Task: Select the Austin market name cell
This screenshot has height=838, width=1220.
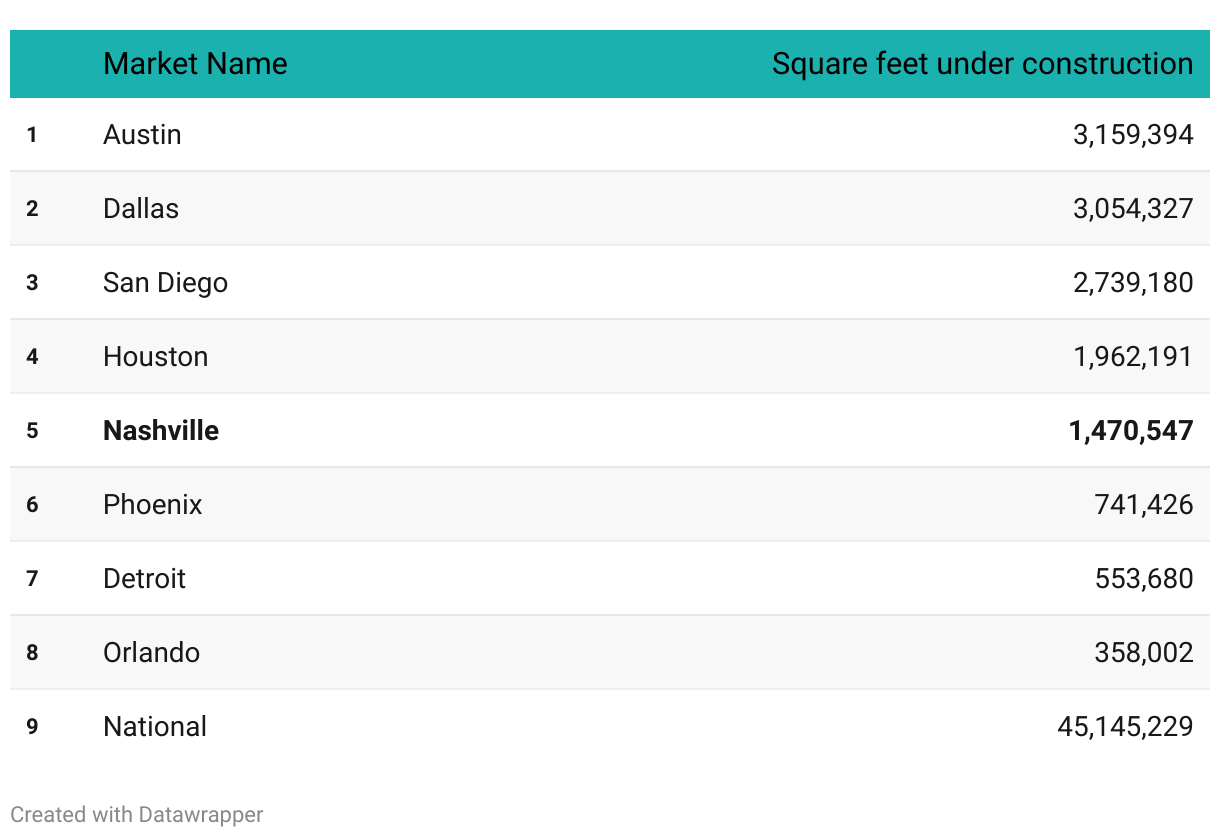Action: coord(142,135)
